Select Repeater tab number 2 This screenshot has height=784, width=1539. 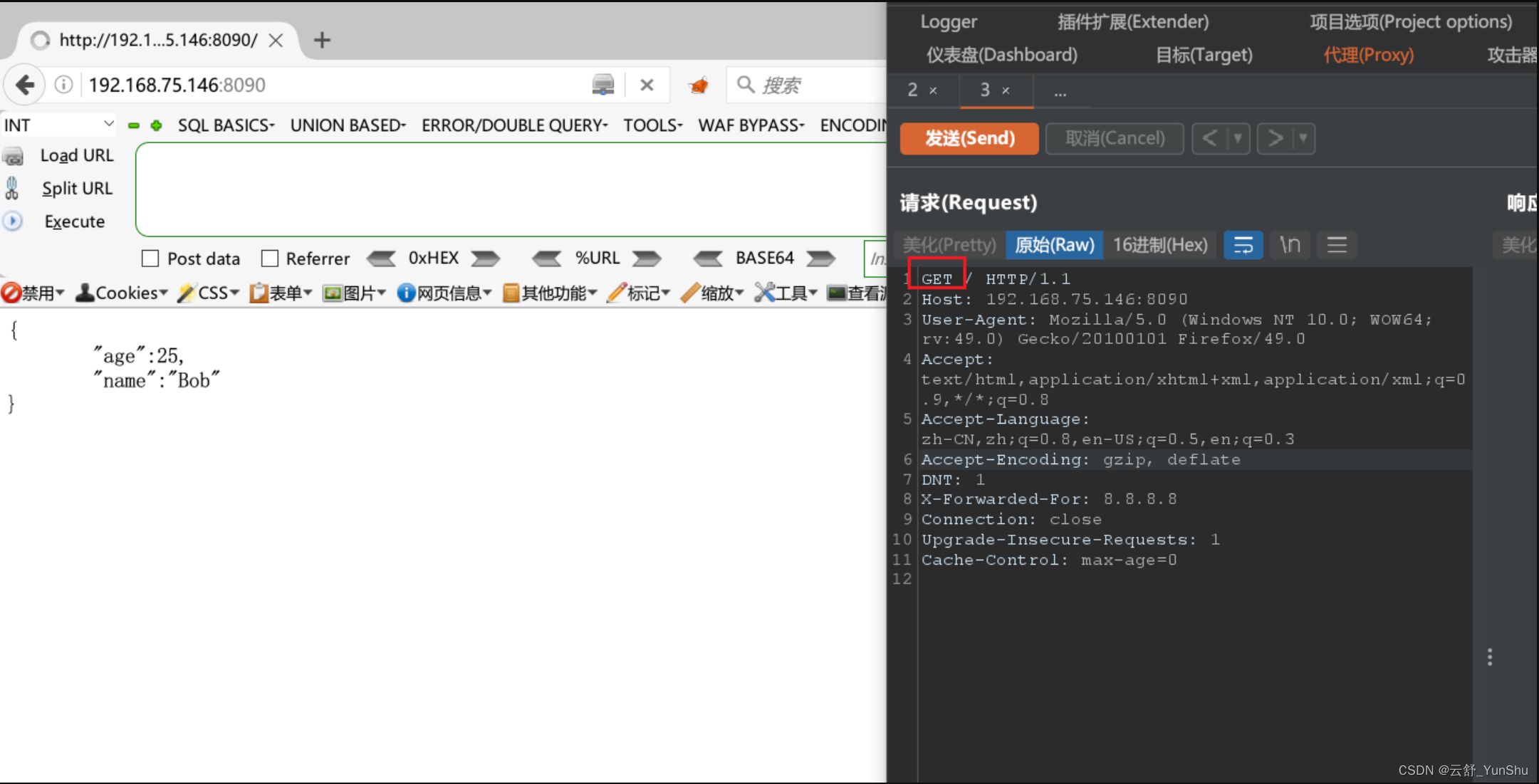[913, 90]
